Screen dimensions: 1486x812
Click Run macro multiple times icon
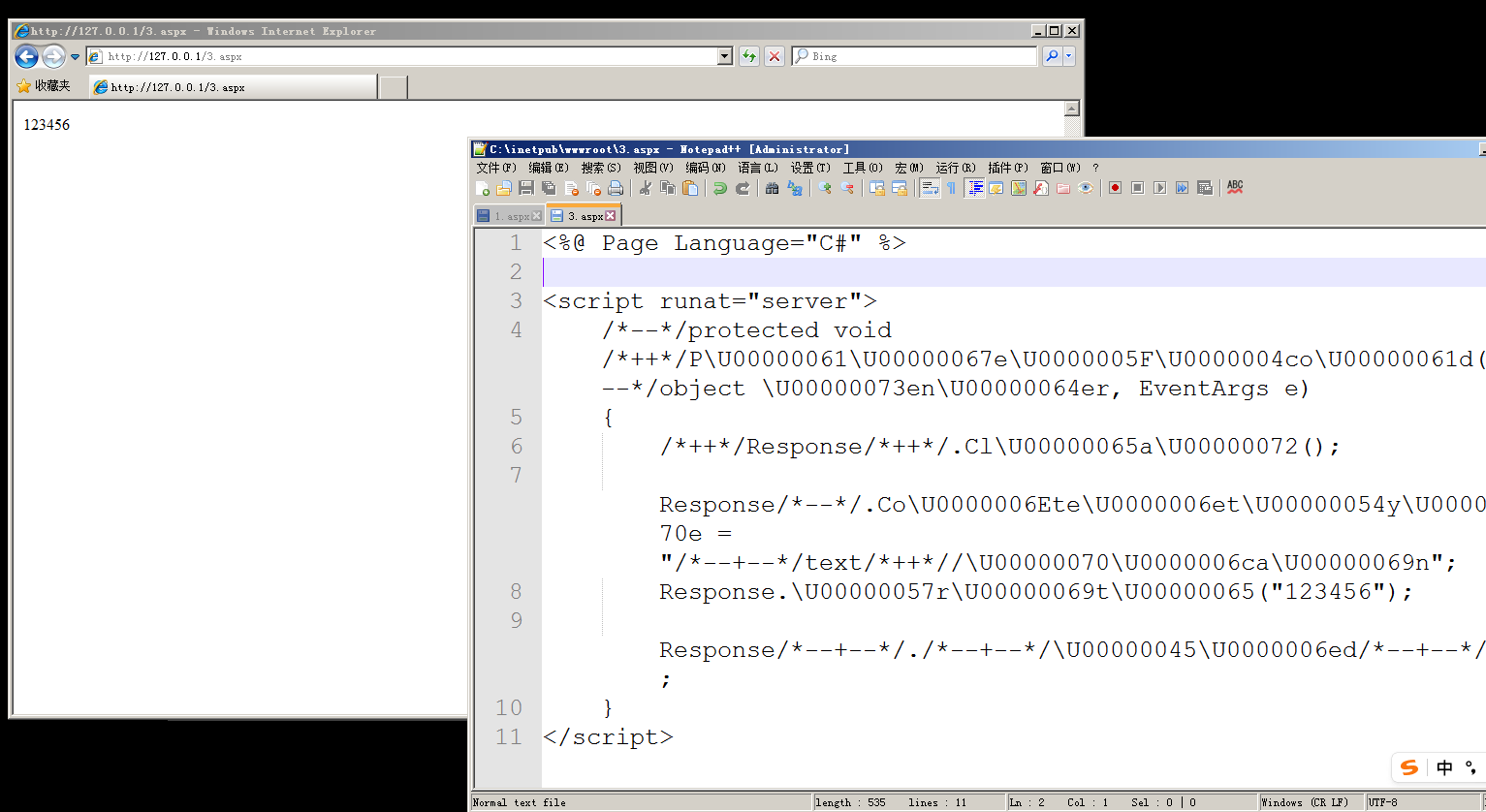pyautogui.click(x=1183, y=188)
